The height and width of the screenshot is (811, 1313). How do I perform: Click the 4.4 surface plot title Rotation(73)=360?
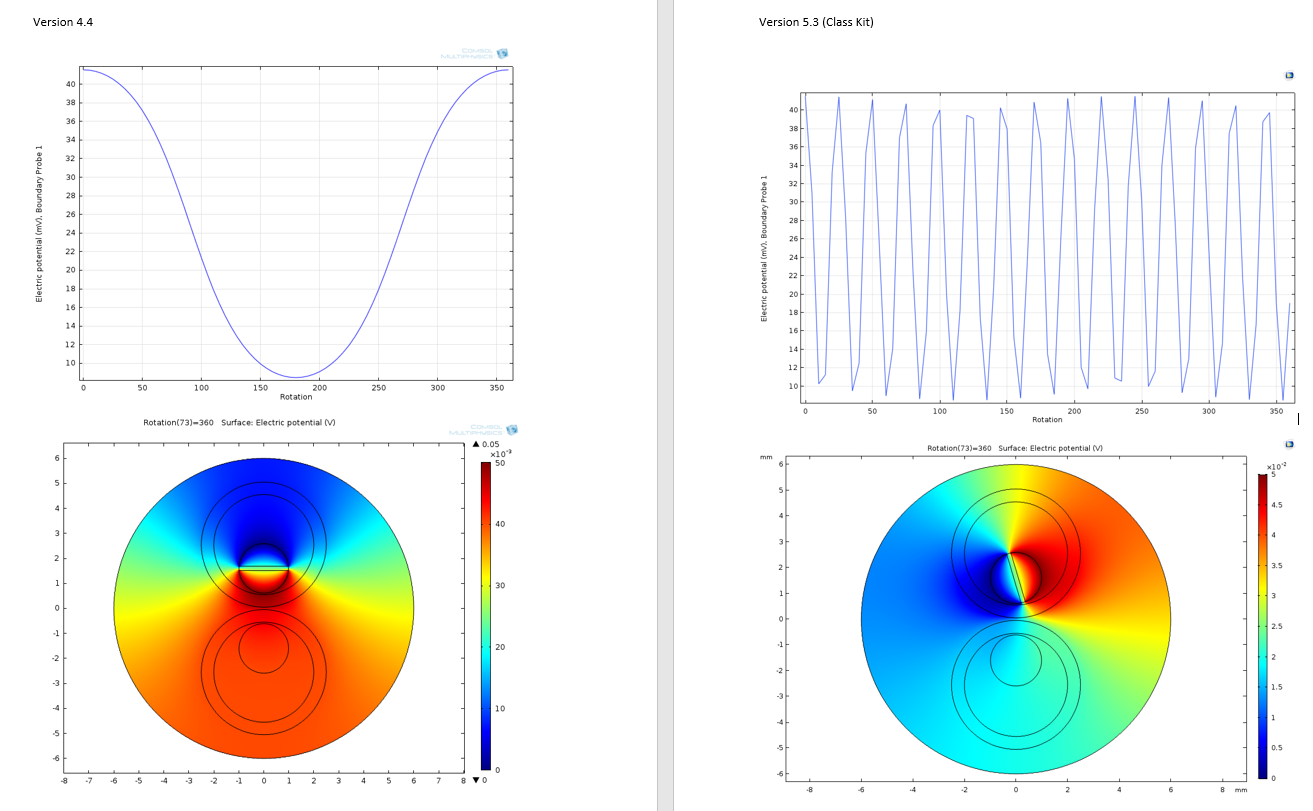(239, 422)
